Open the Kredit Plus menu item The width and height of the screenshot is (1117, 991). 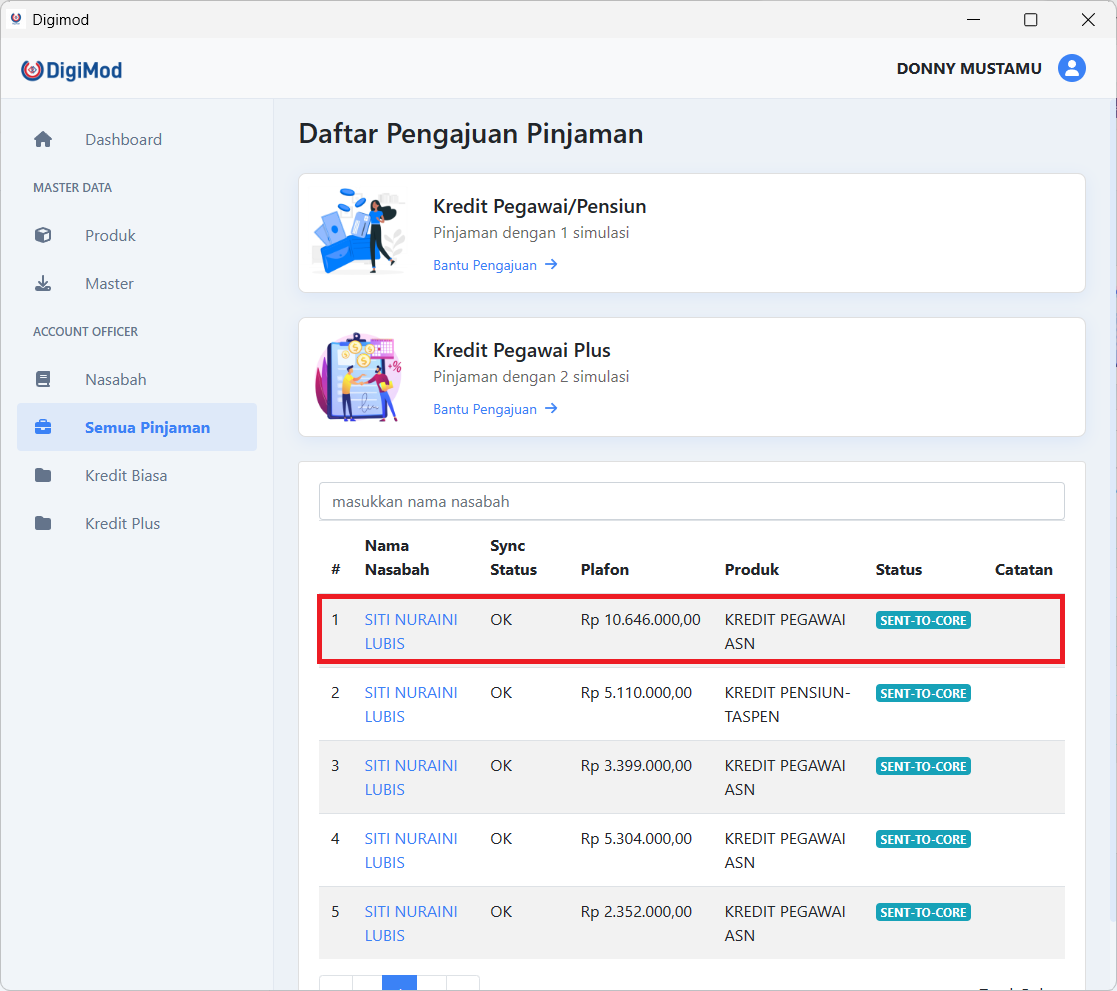122,524
